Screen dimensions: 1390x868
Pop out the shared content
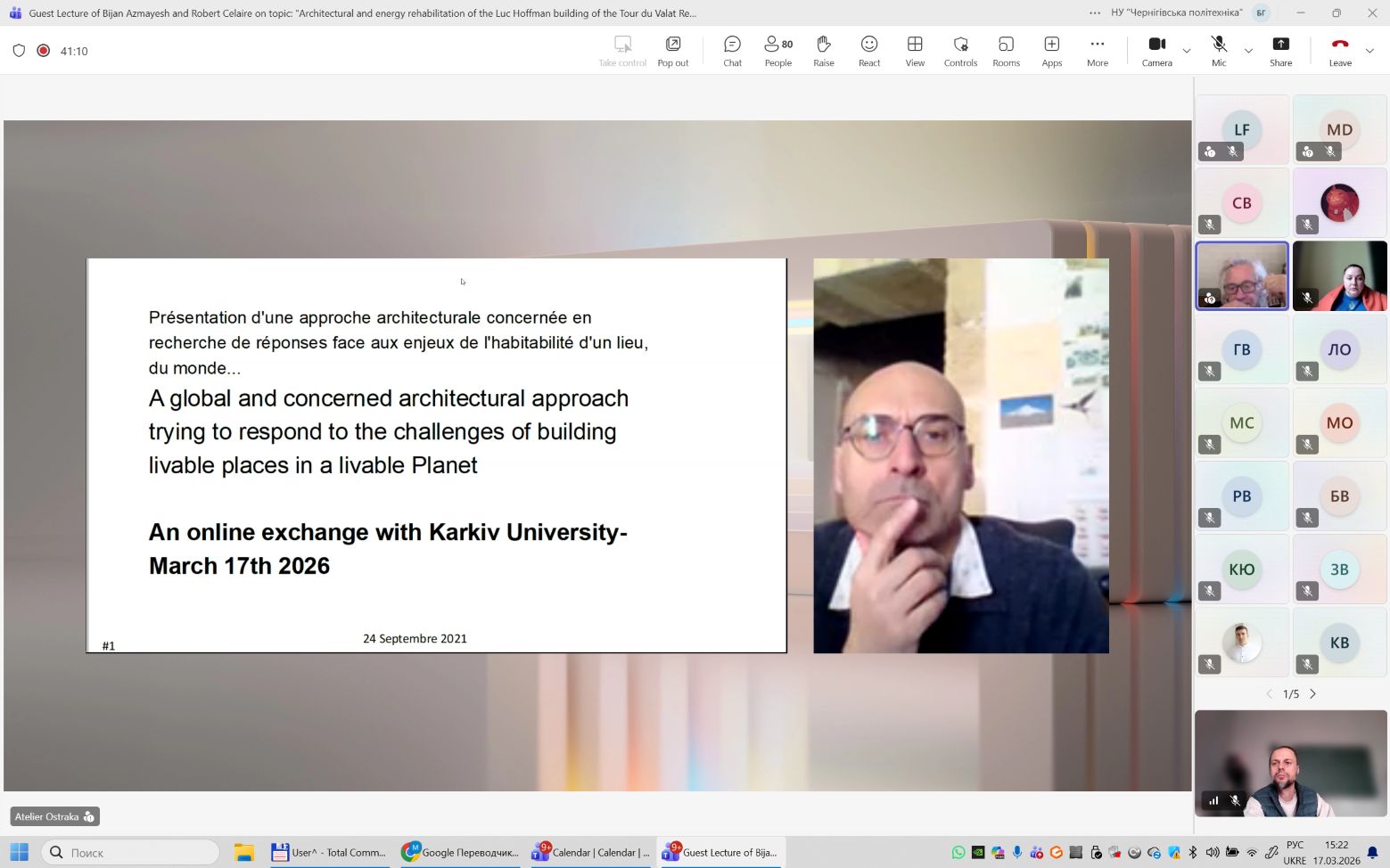pos(672,51)
